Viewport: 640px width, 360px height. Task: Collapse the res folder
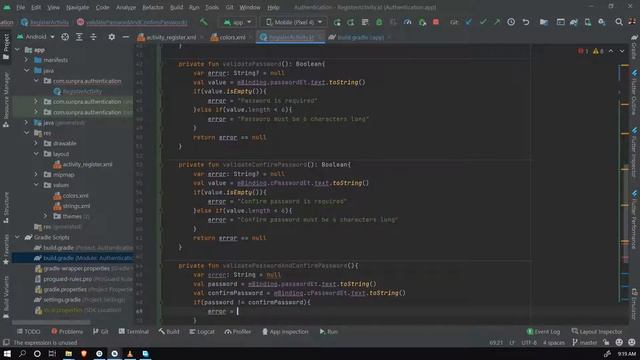coord(27,133)
